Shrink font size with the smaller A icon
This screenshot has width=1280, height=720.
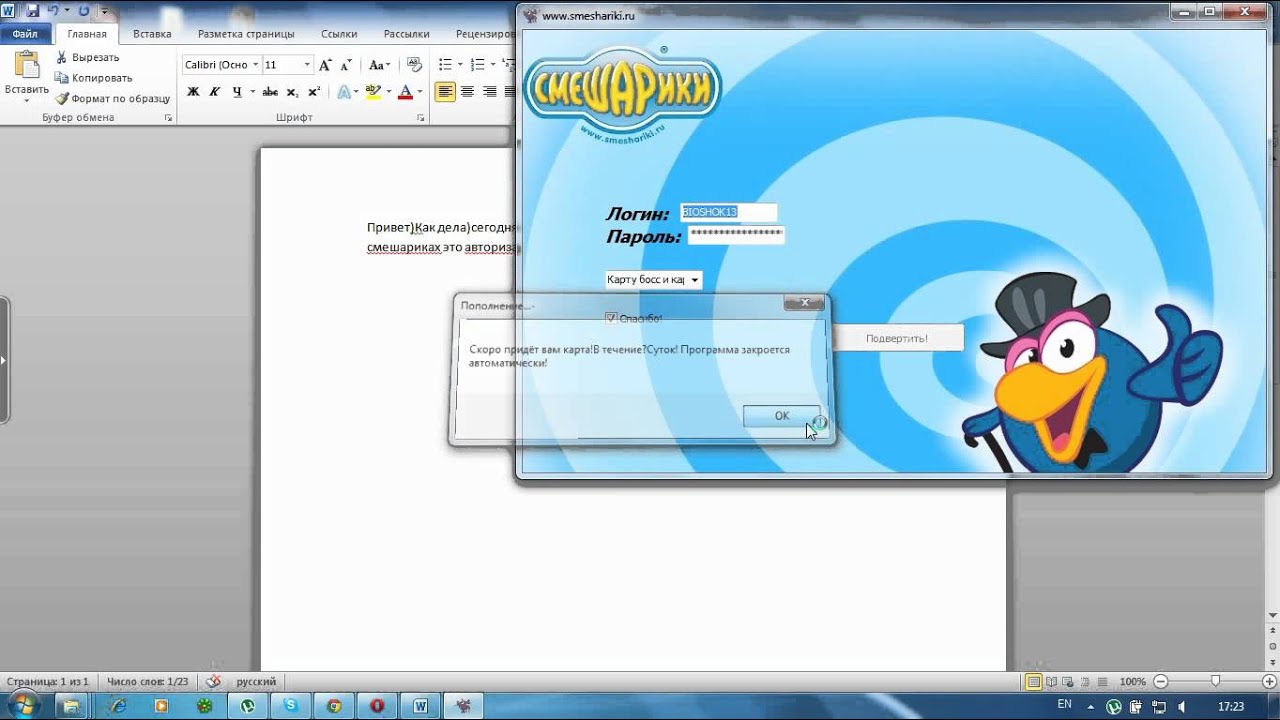tap(345, 65)
